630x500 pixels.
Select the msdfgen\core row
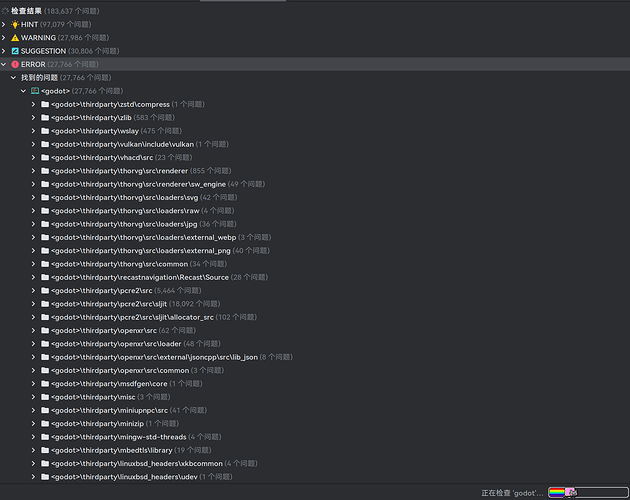[x=315, y=383]
